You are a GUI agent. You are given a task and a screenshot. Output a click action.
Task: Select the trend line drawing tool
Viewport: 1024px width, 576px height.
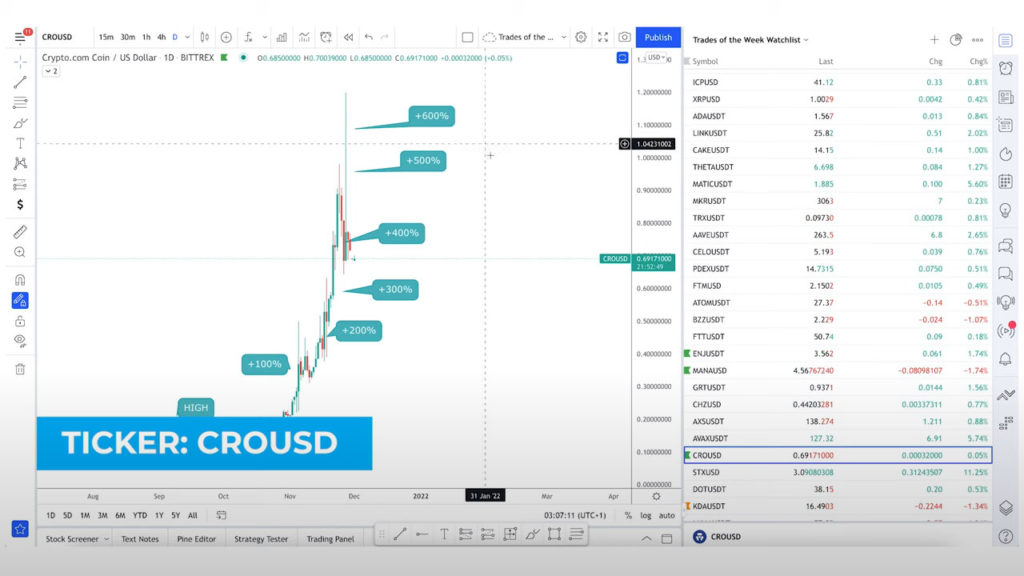(x=20, y=82)
